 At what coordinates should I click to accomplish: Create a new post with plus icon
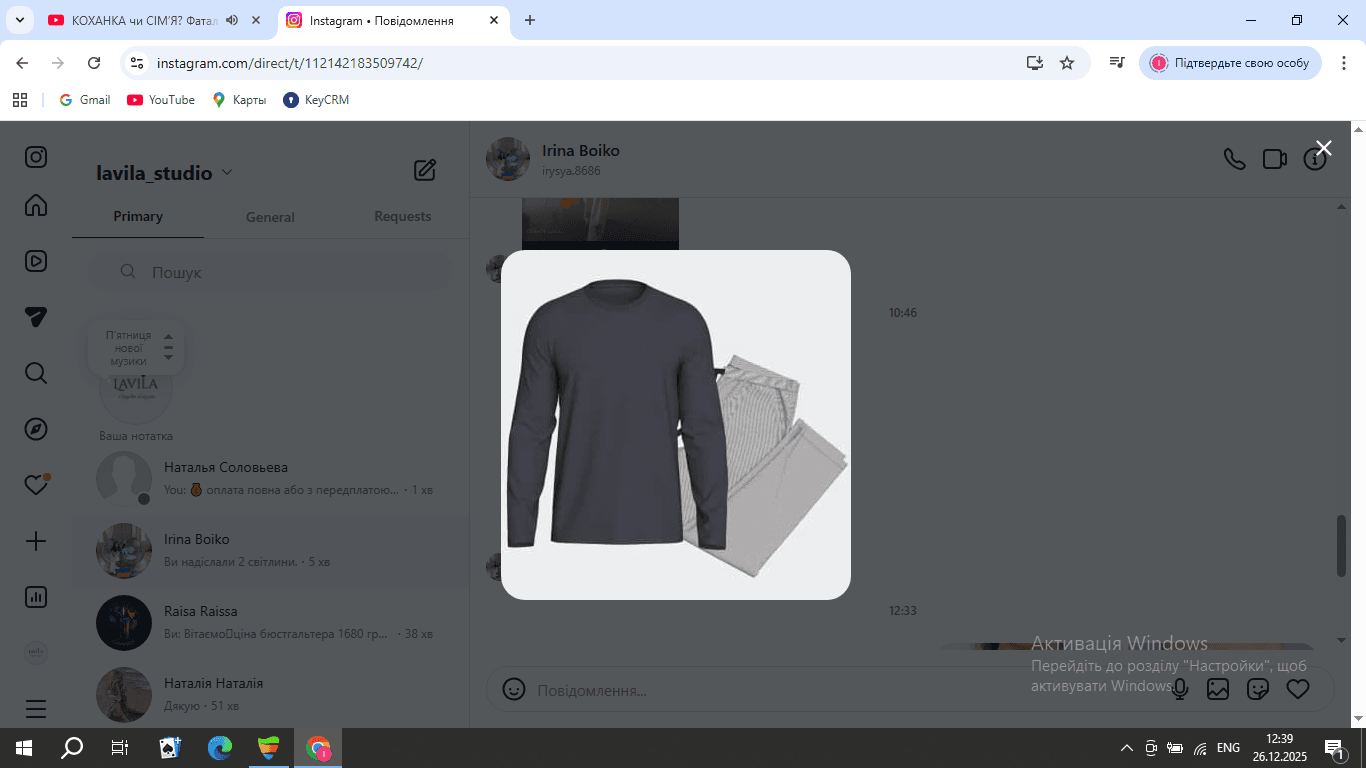pyautogui.click(x=36, y=541)
